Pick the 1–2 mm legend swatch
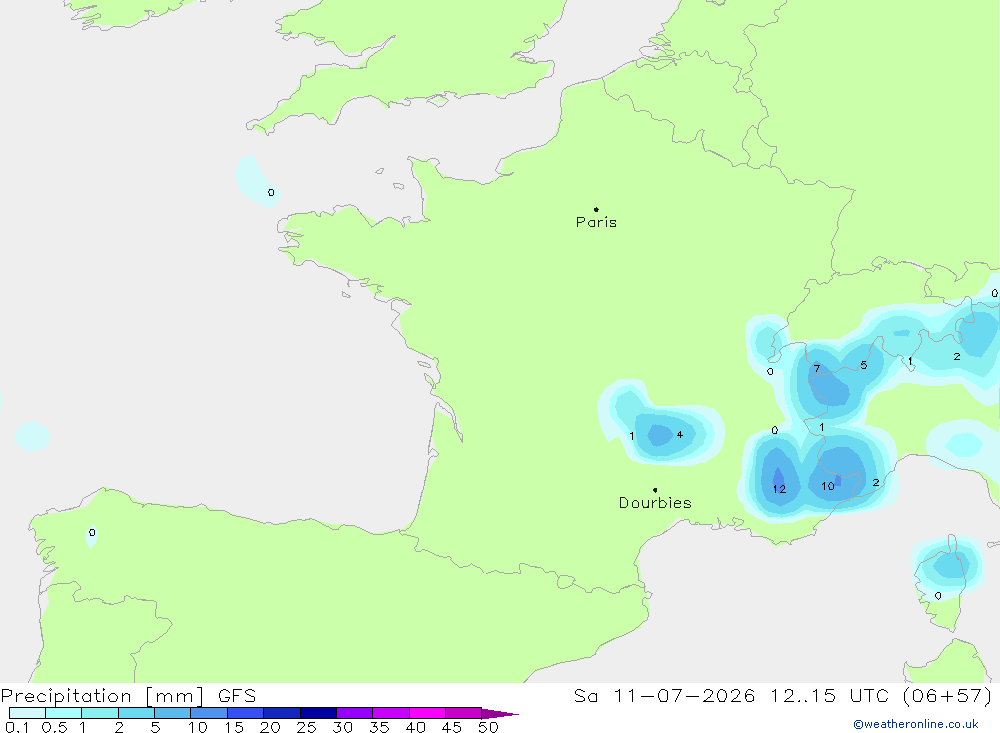Screen dimensions: 1000x733 [x=100, y=713]
